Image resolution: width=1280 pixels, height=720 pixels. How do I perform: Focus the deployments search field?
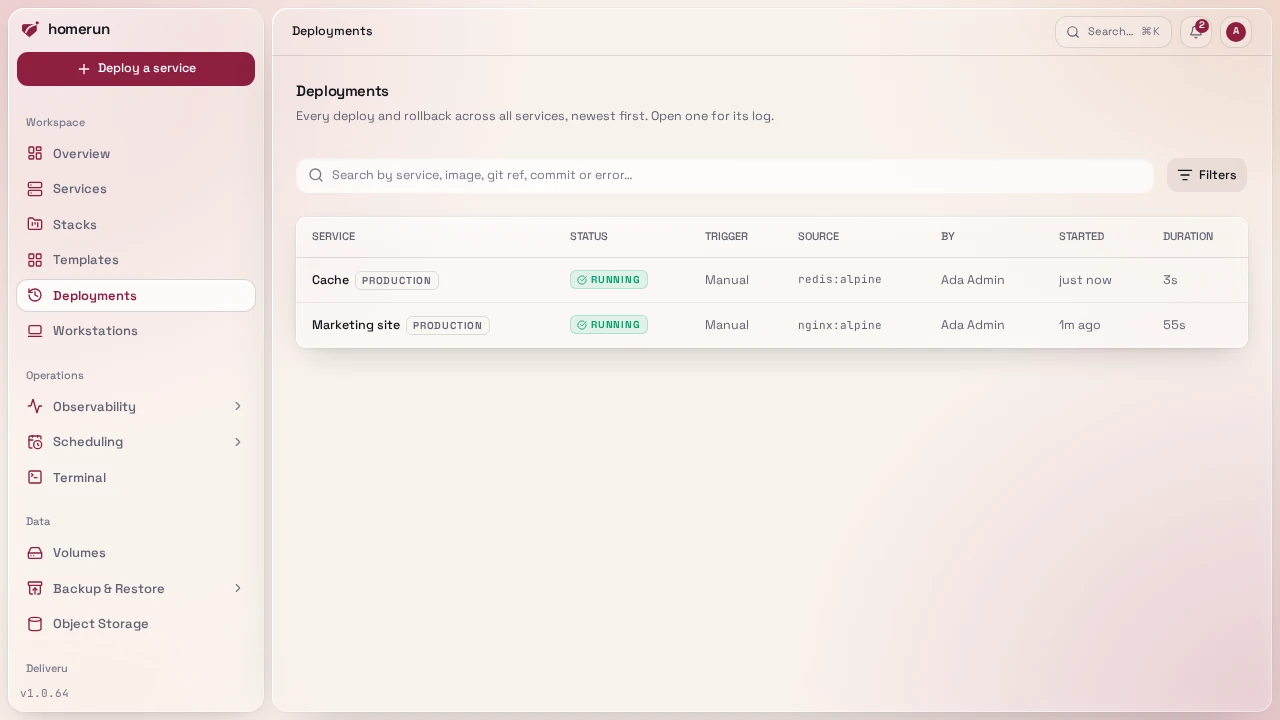coord(725,175)
